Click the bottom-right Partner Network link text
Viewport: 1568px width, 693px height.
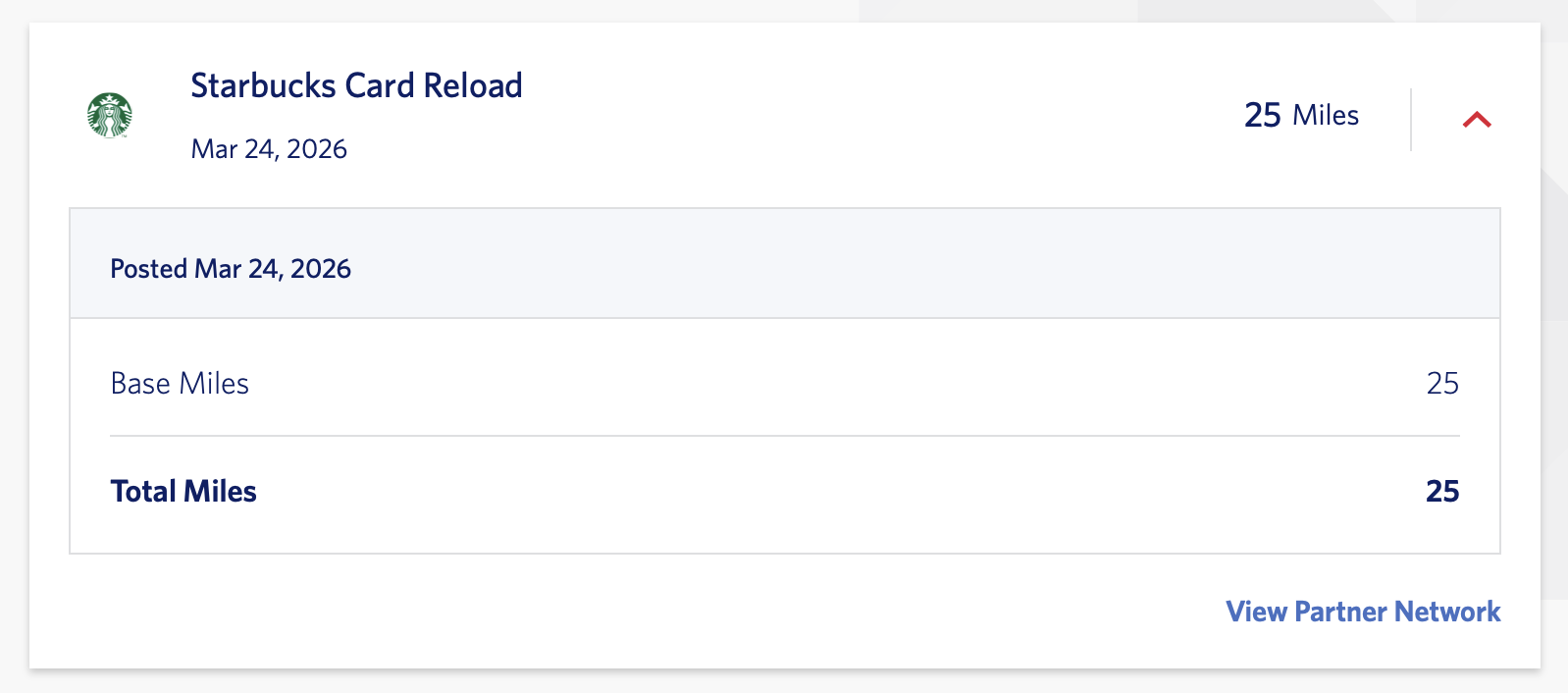(x=1362, y=611)
